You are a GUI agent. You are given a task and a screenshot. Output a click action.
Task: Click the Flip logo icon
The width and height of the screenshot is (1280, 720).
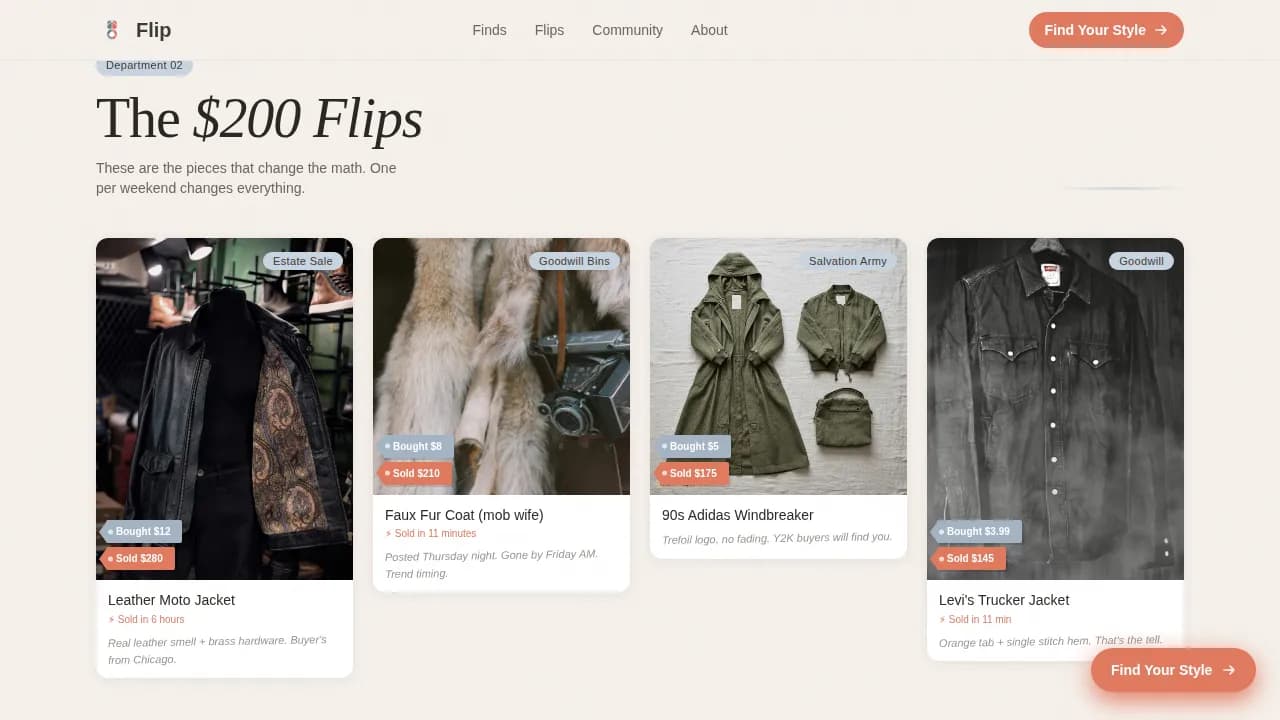pos(112,30)
